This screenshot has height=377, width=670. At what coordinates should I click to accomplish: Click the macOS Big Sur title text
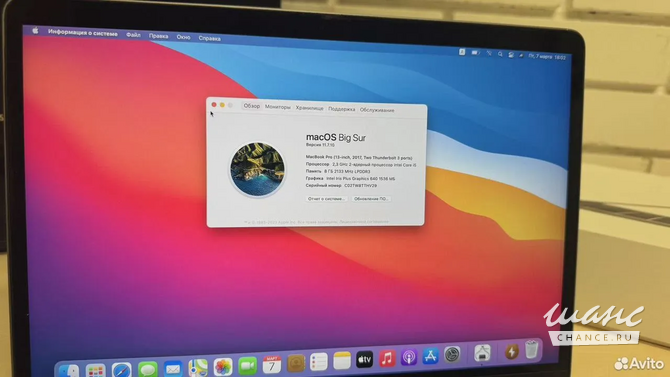point(336,138)
